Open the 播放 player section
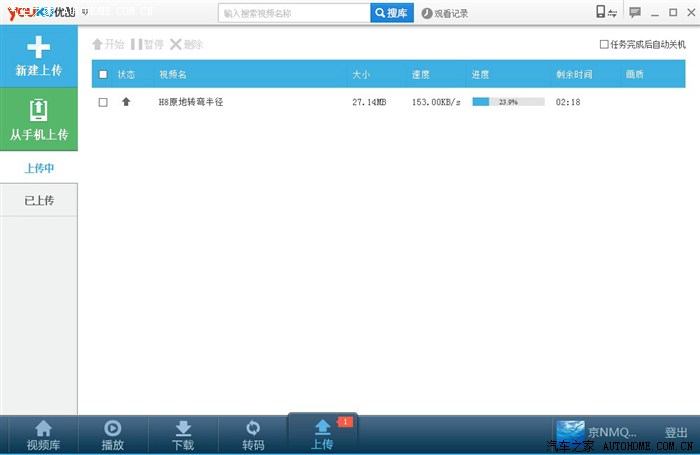The height and width of the screenshot is (455, 700). click(113, 435)
